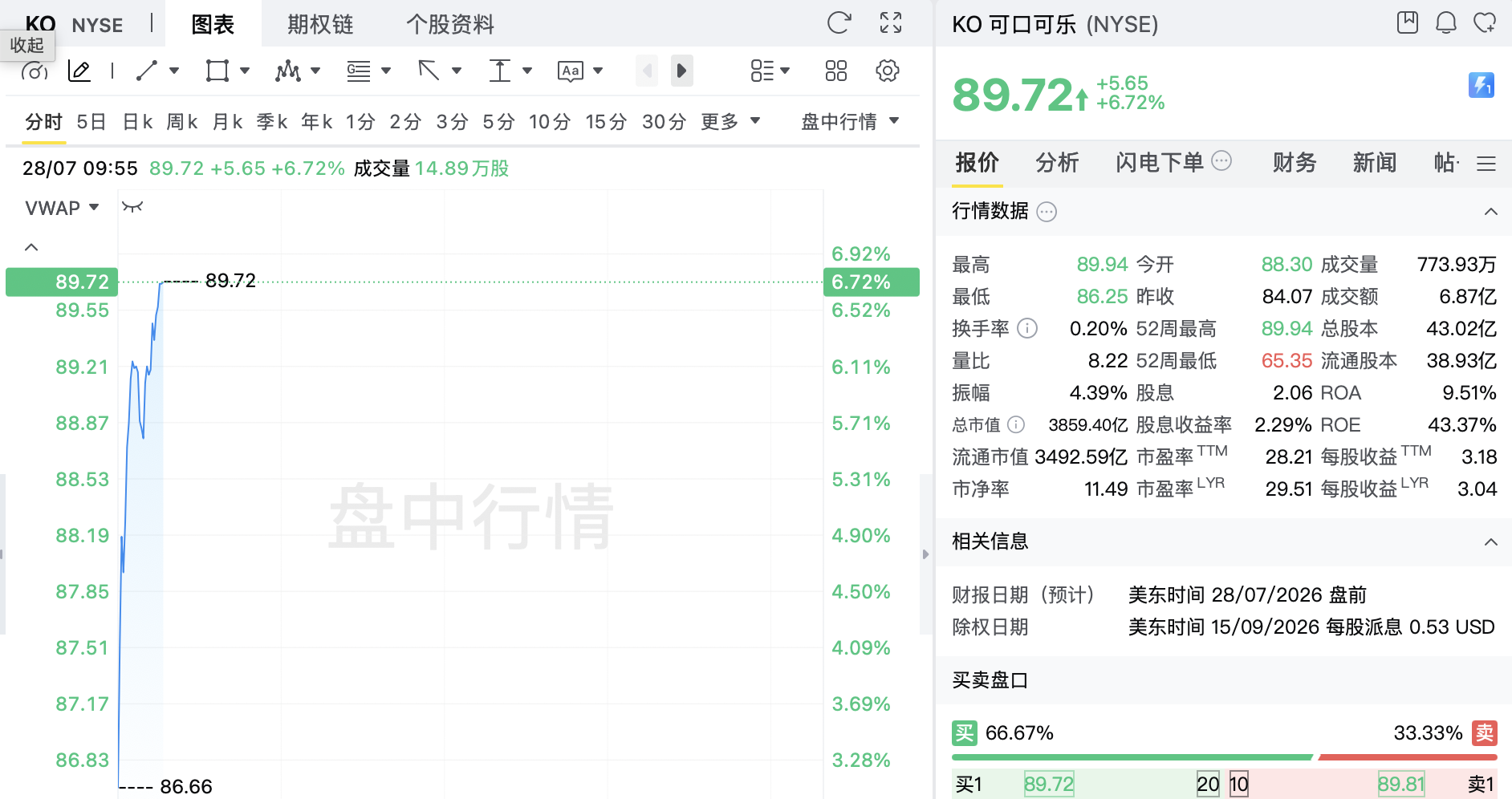The width and height of the screenshot is (1512, 799).
Task: Expand chart to full screen
Action: pyautogui.click(x=891, y=23)
